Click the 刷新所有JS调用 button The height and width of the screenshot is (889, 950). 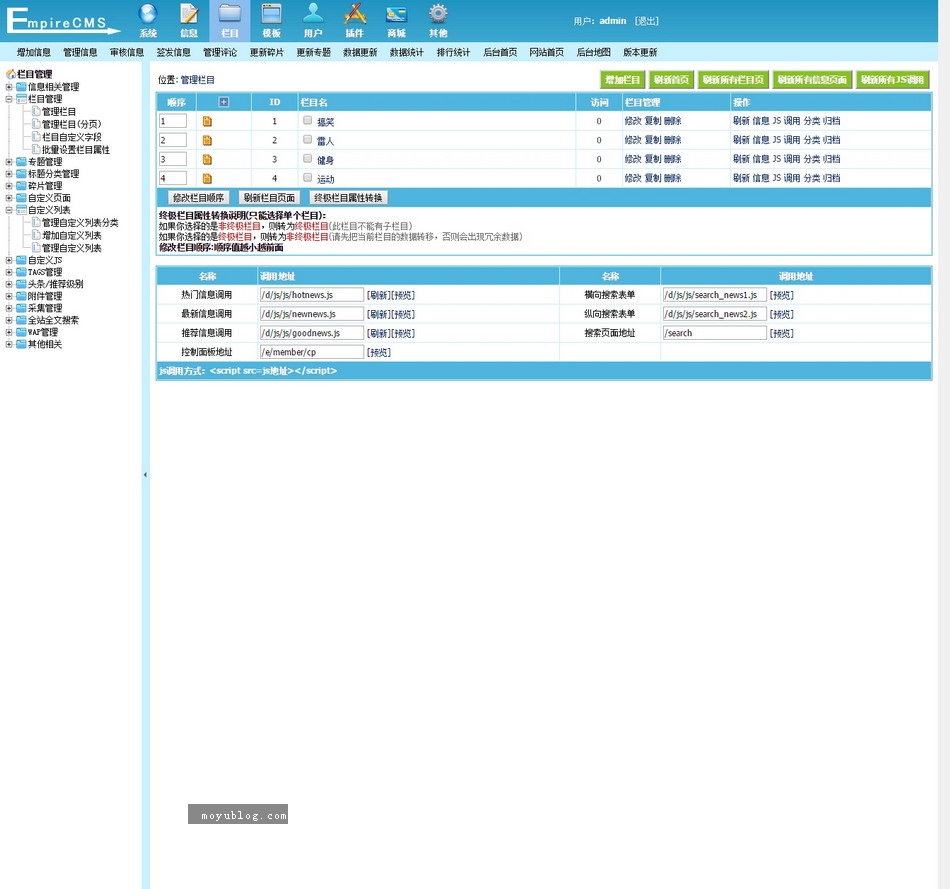pos(893,79)
